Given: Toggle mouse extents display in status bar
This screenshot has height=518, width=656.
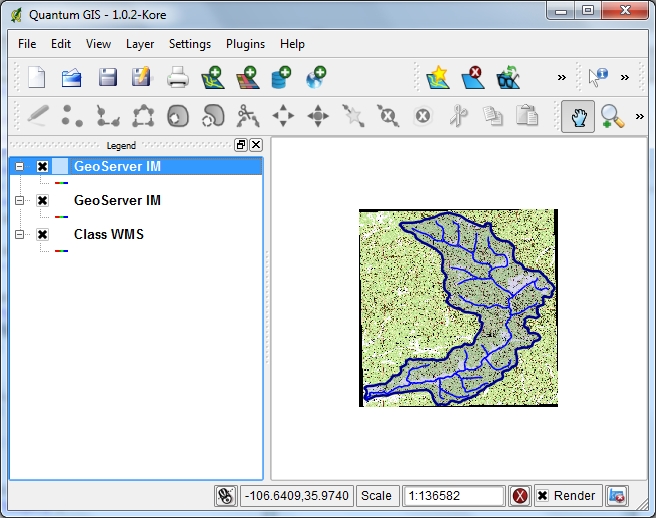Looking at the screenshot, I should tap(226, 496).
